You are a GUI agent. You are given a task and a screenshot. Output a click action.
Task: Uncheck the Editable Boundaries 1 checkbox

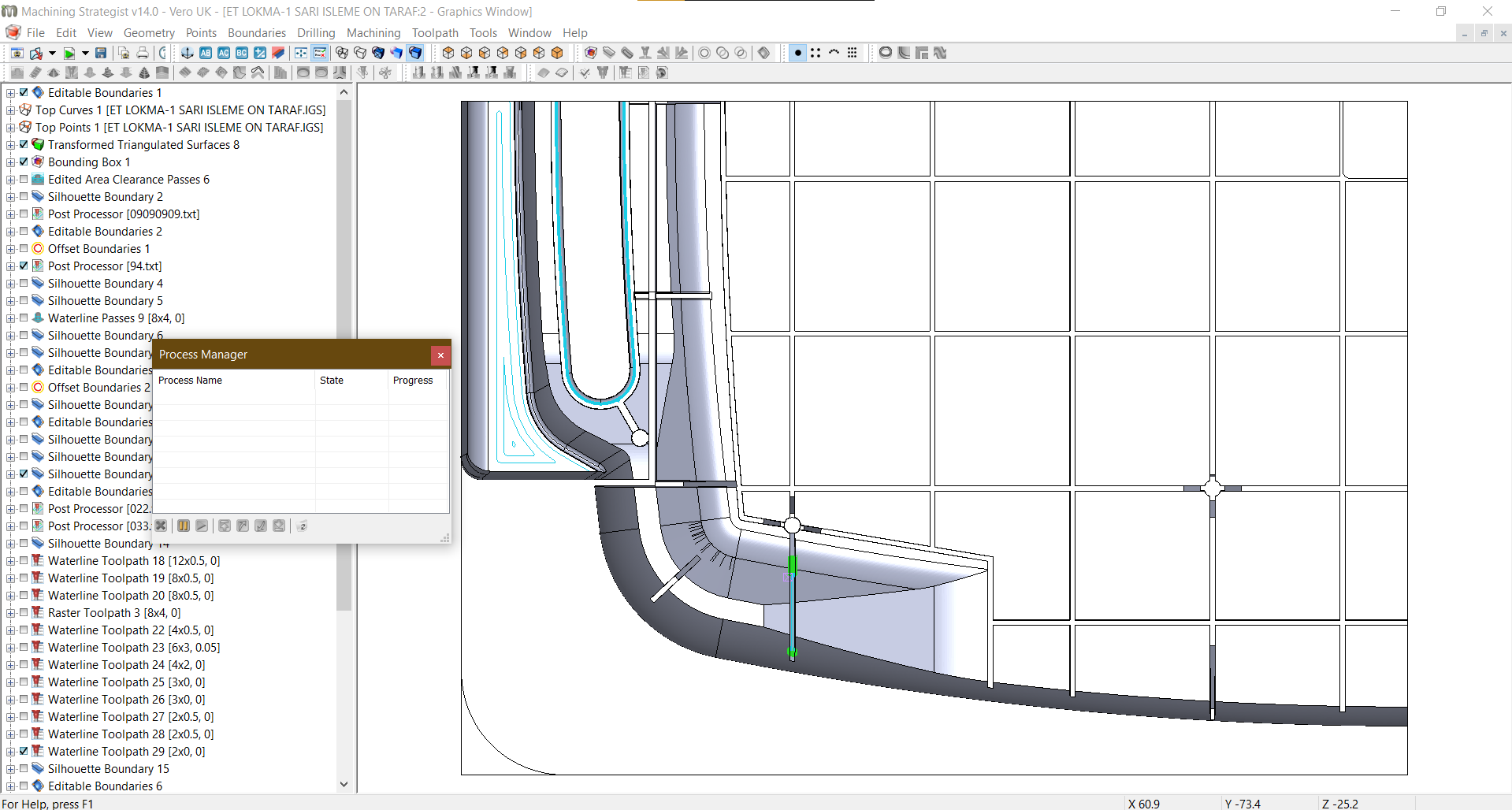pyautogui.click(x=24, y=92)
